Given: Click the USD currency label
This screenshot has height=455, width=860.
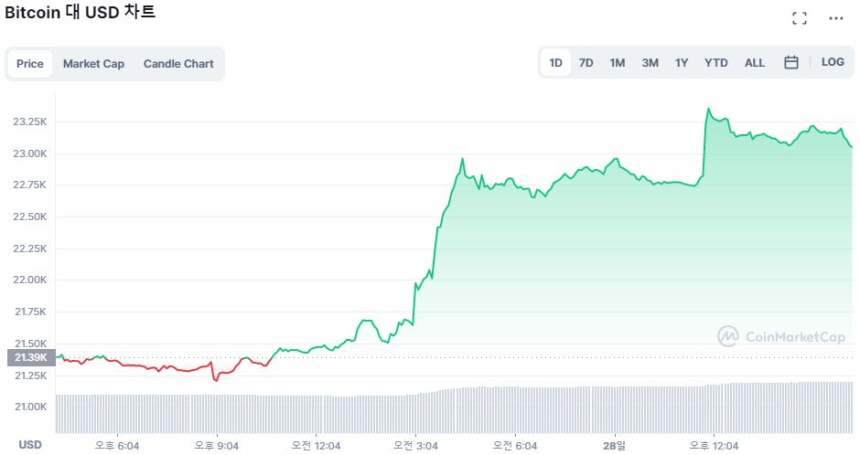Looking at the screenshot, I should 30,445.
